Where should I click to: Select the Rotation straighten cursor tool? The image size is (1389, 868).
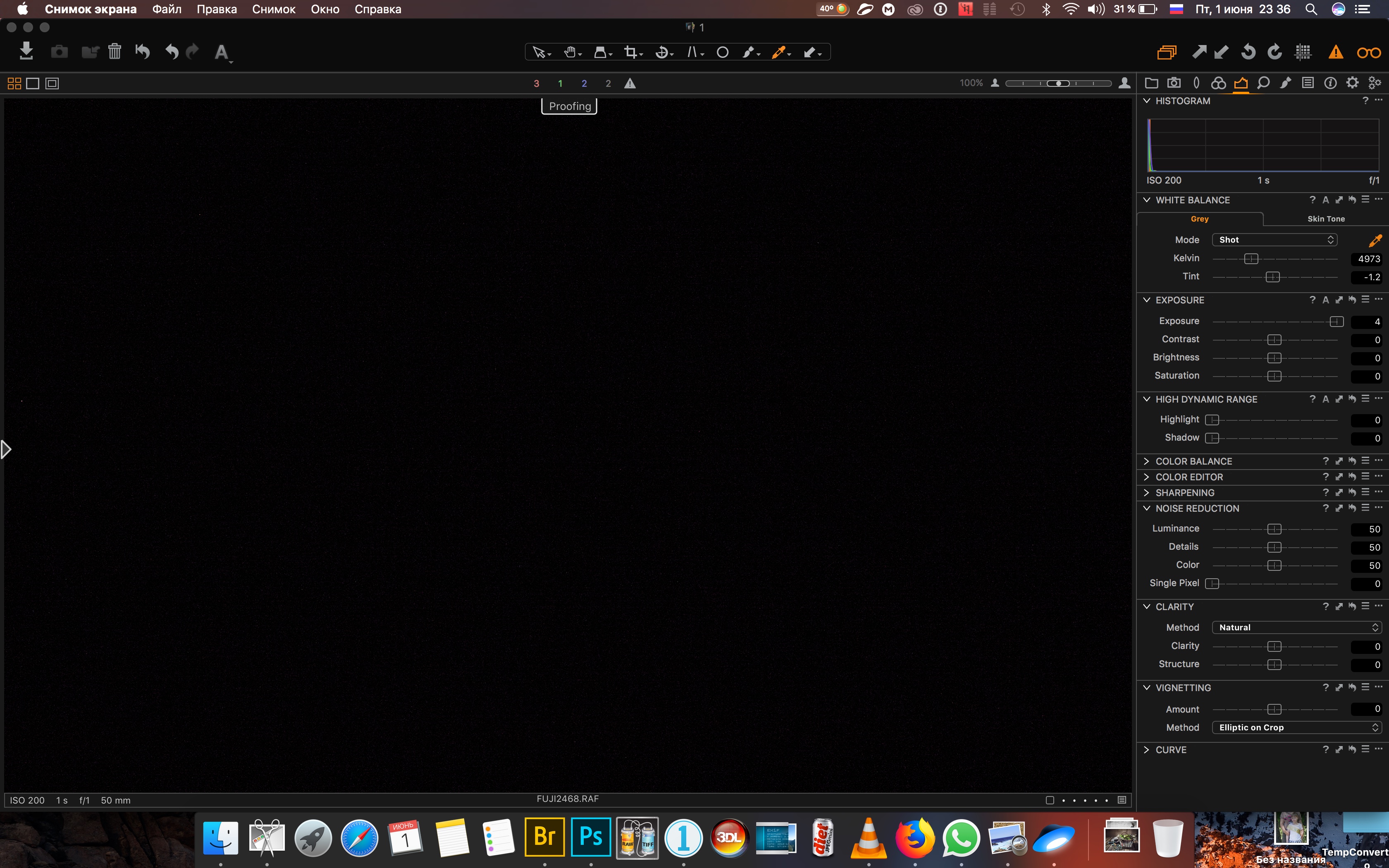(664, 52)
